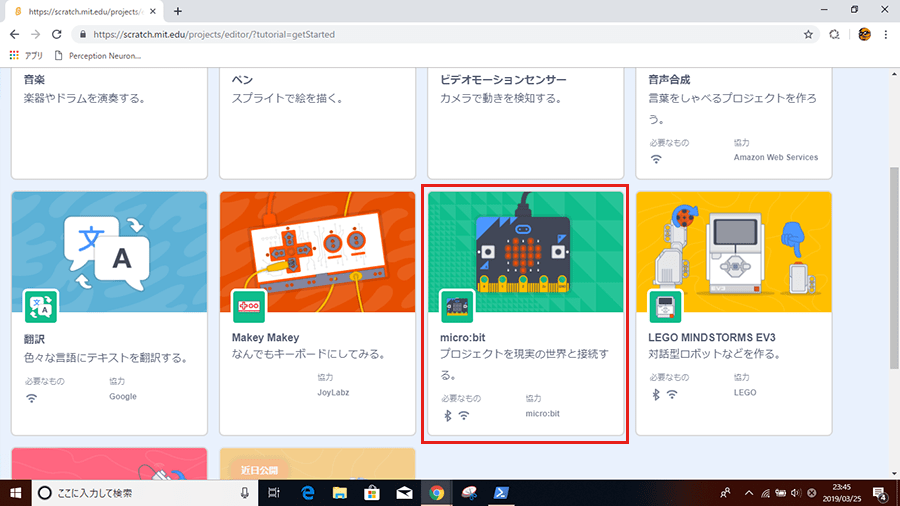Open PowerShell from the taskbar
Viewport: 900px width, 506px height.
tap(501, 493)
